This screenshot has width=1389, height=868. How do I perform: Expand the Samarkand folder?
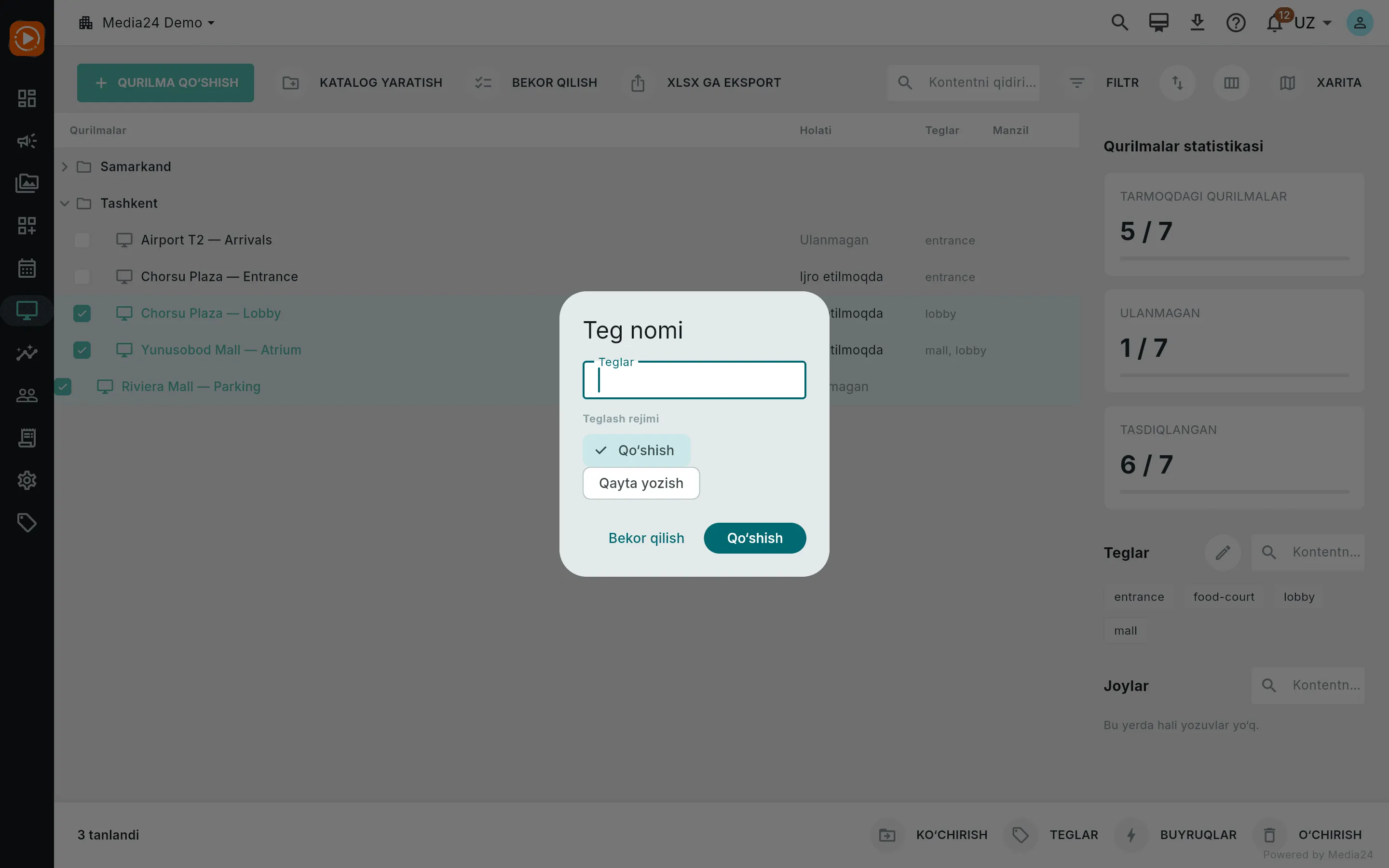point(65,166)
